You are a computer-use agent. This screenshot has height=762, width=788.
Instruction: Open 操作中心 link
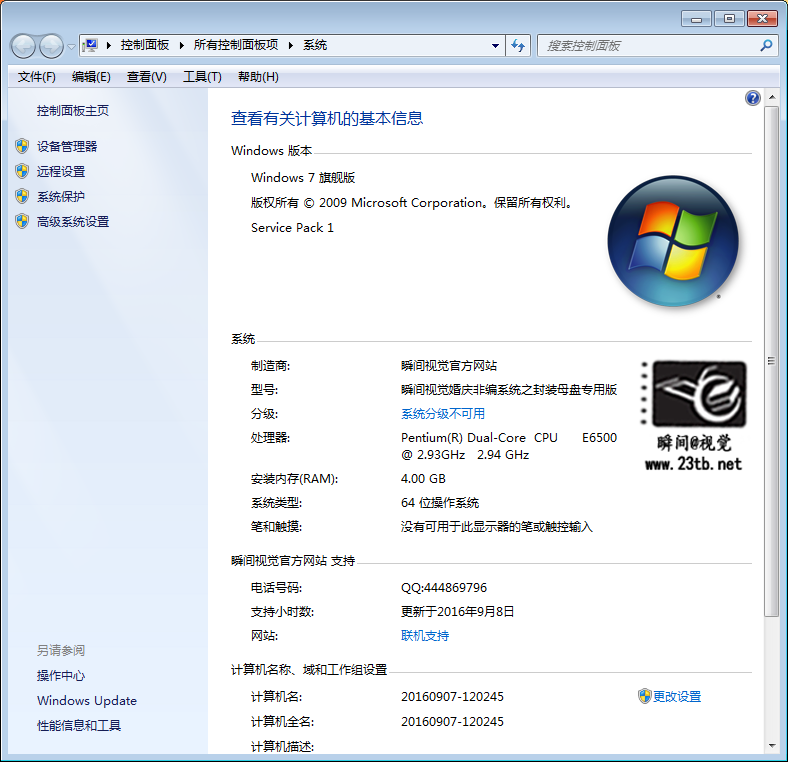click(x=61, y=676)
